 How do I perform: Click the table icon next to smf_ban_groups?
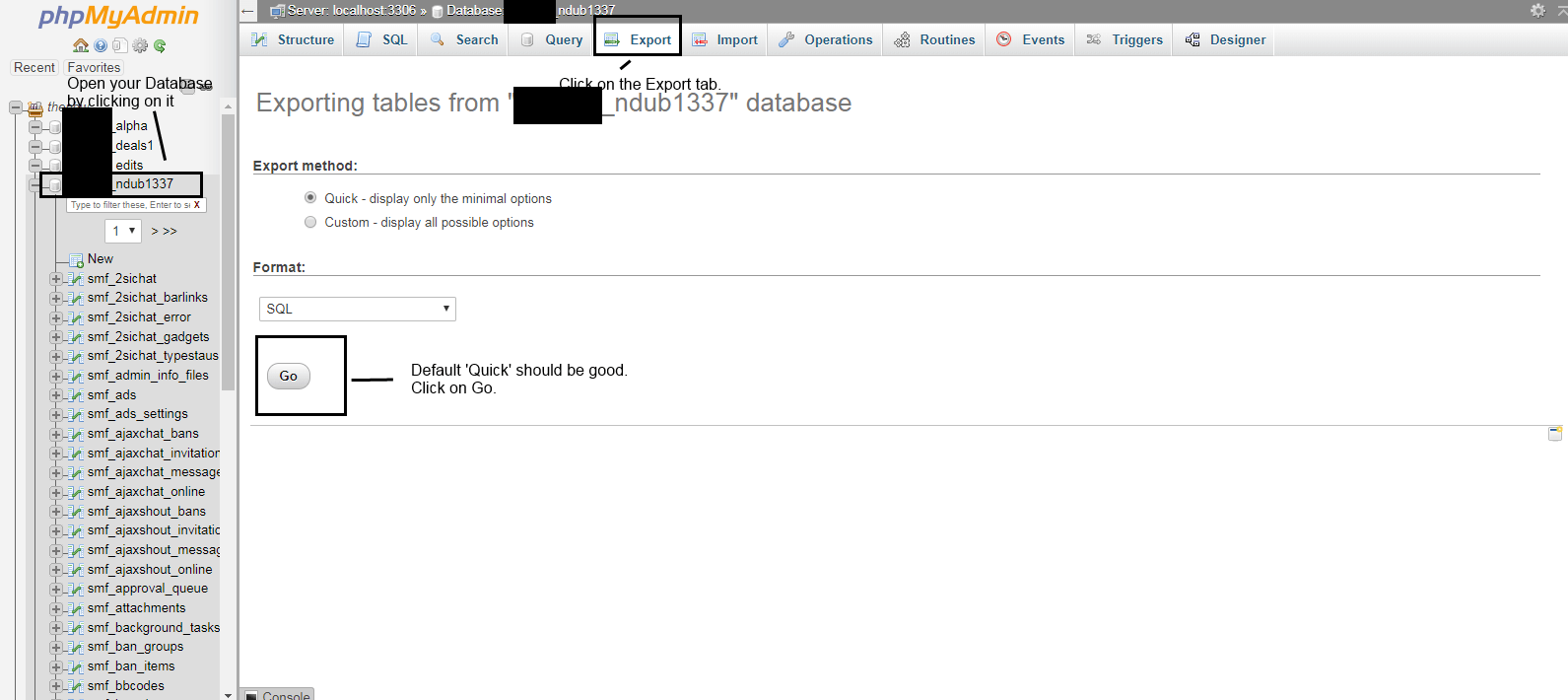(x=76, y=647)
